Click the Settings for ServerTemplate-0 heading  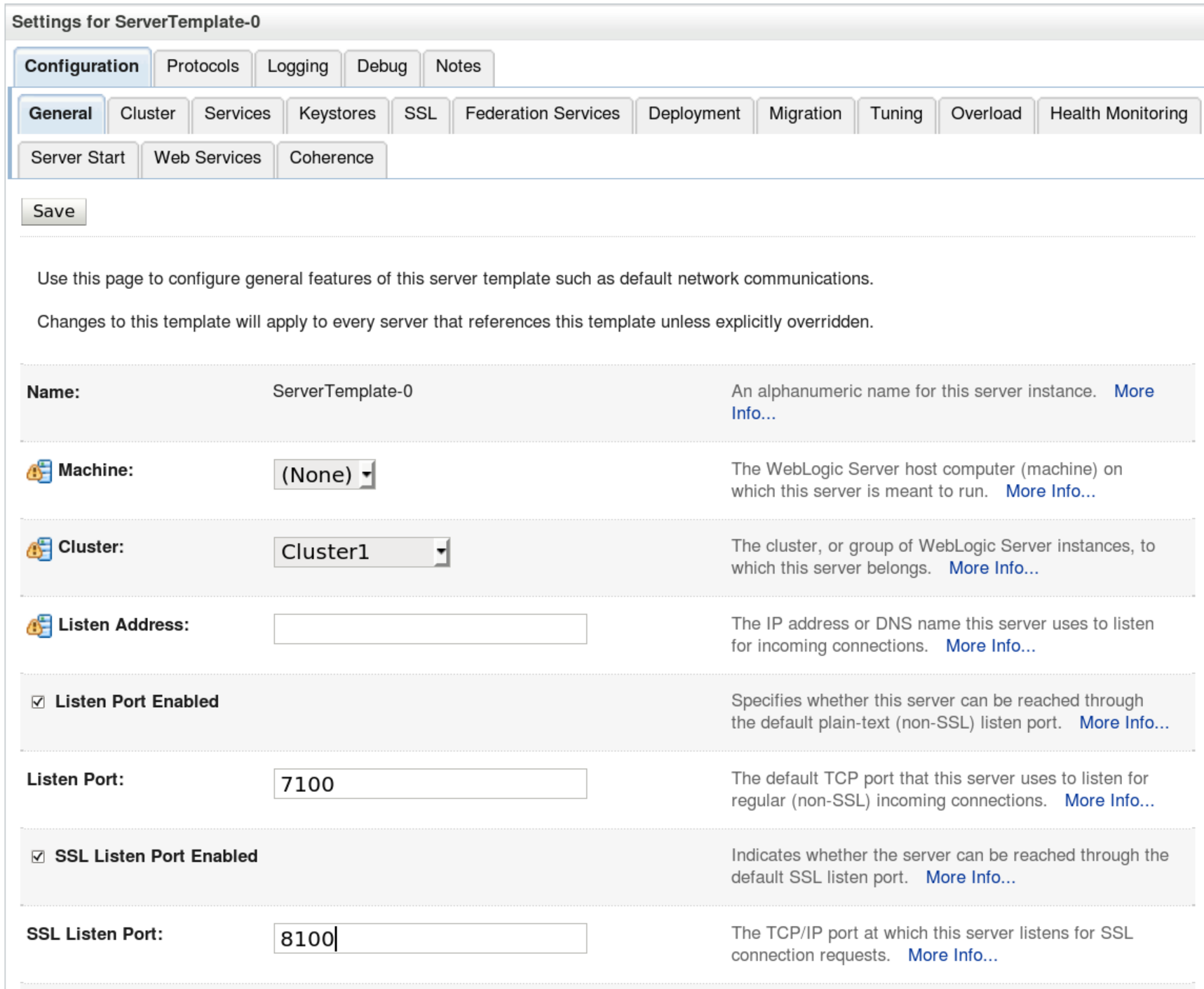pyautogui.click(x=136, y=22)
